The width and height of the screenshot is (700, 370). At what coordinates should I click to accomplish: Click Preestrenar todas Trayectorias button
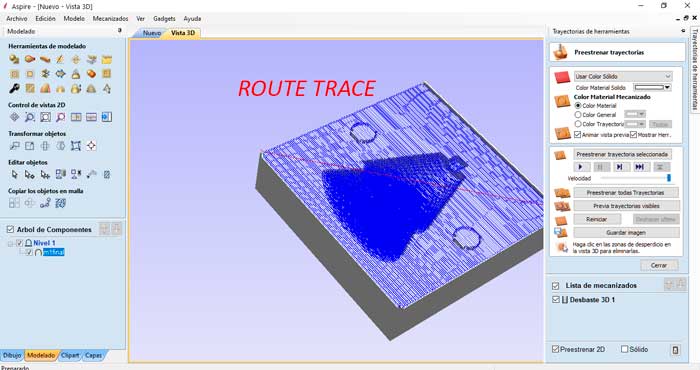point(625,193)
